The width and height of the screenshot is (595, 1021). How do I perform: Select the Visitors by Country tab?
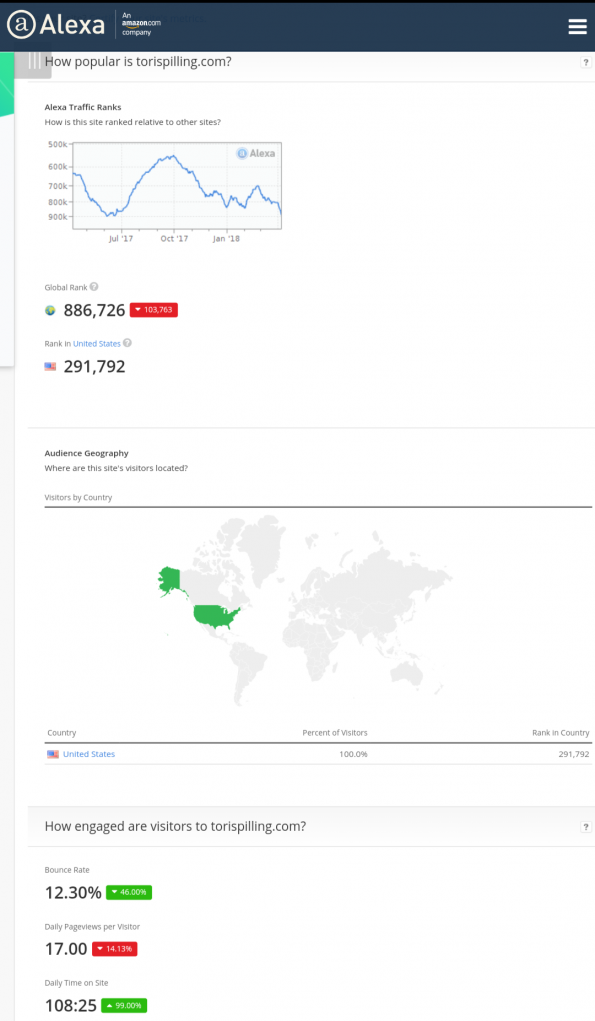[x=78, y=497]
